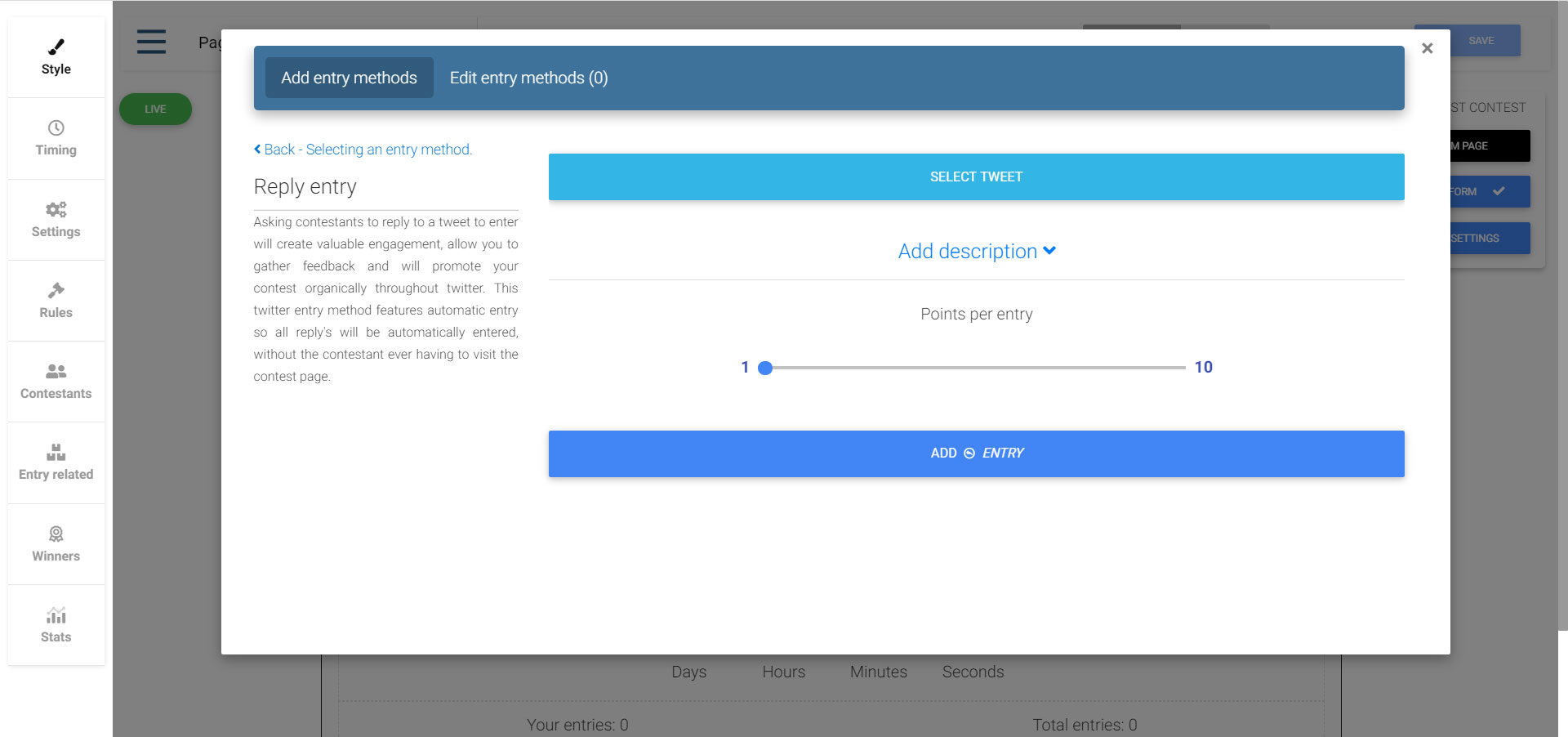This screenshot has width=1568, height=737.
Task: Click the SELECT TWEET button
Action: 976,176
